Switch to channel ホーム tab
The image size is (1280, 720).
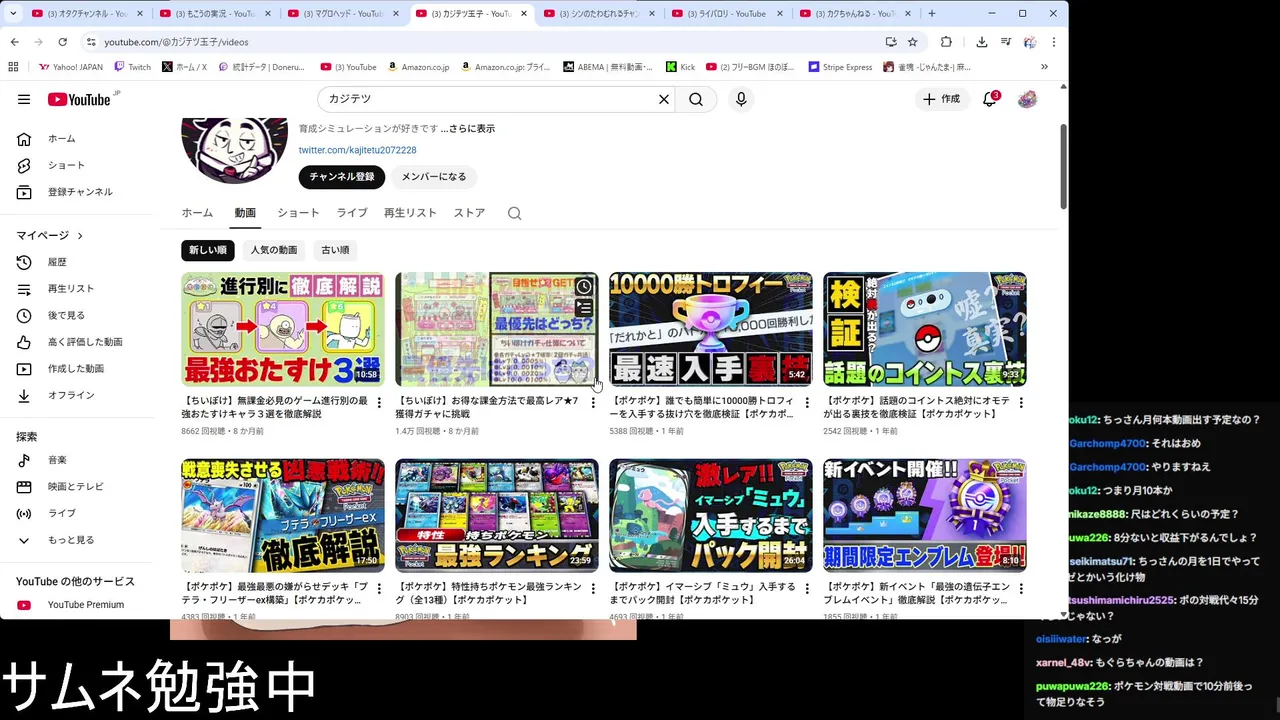pyautogui.click(x=197, y=213)
